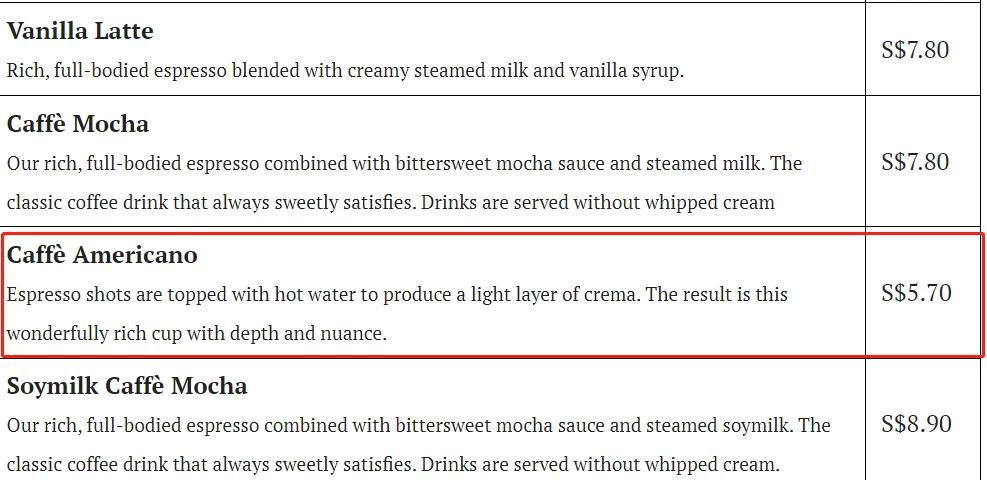The height and width of the screenshot is (480, 987).
Task: Click Soymilk line mentioning "steamed soymilk"
Action: click(419, 425)
